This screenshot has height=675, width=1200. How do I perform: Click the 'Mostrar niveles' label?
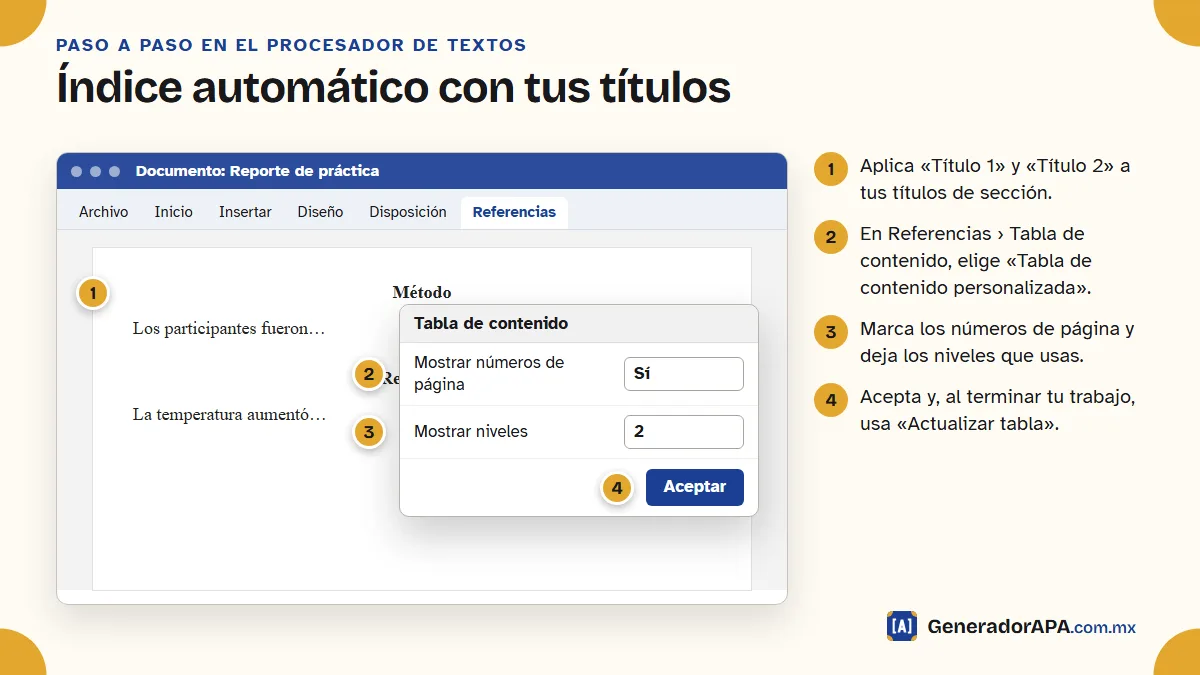471,432
